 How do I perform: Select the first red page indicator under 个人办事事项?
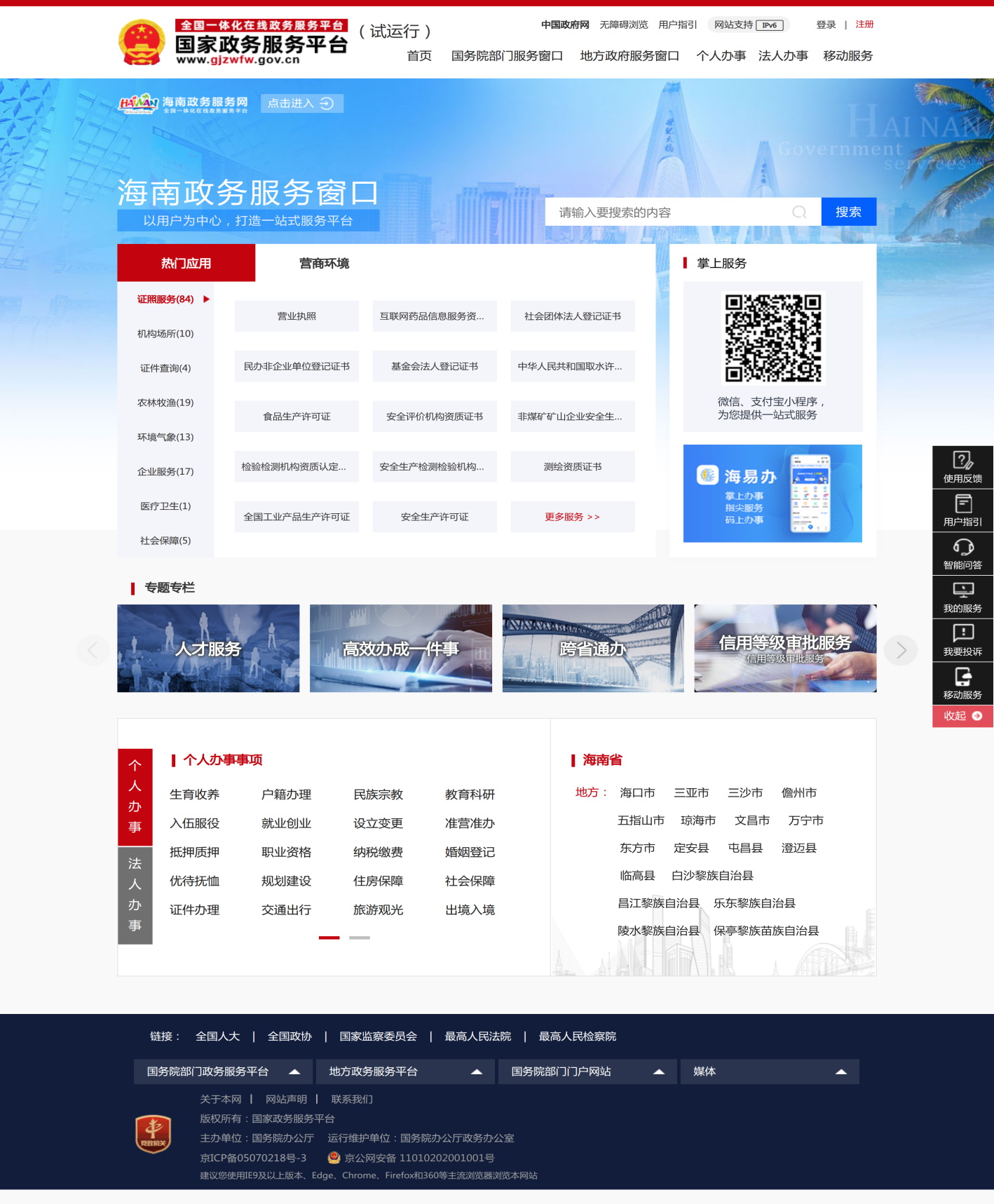(329, 938)
